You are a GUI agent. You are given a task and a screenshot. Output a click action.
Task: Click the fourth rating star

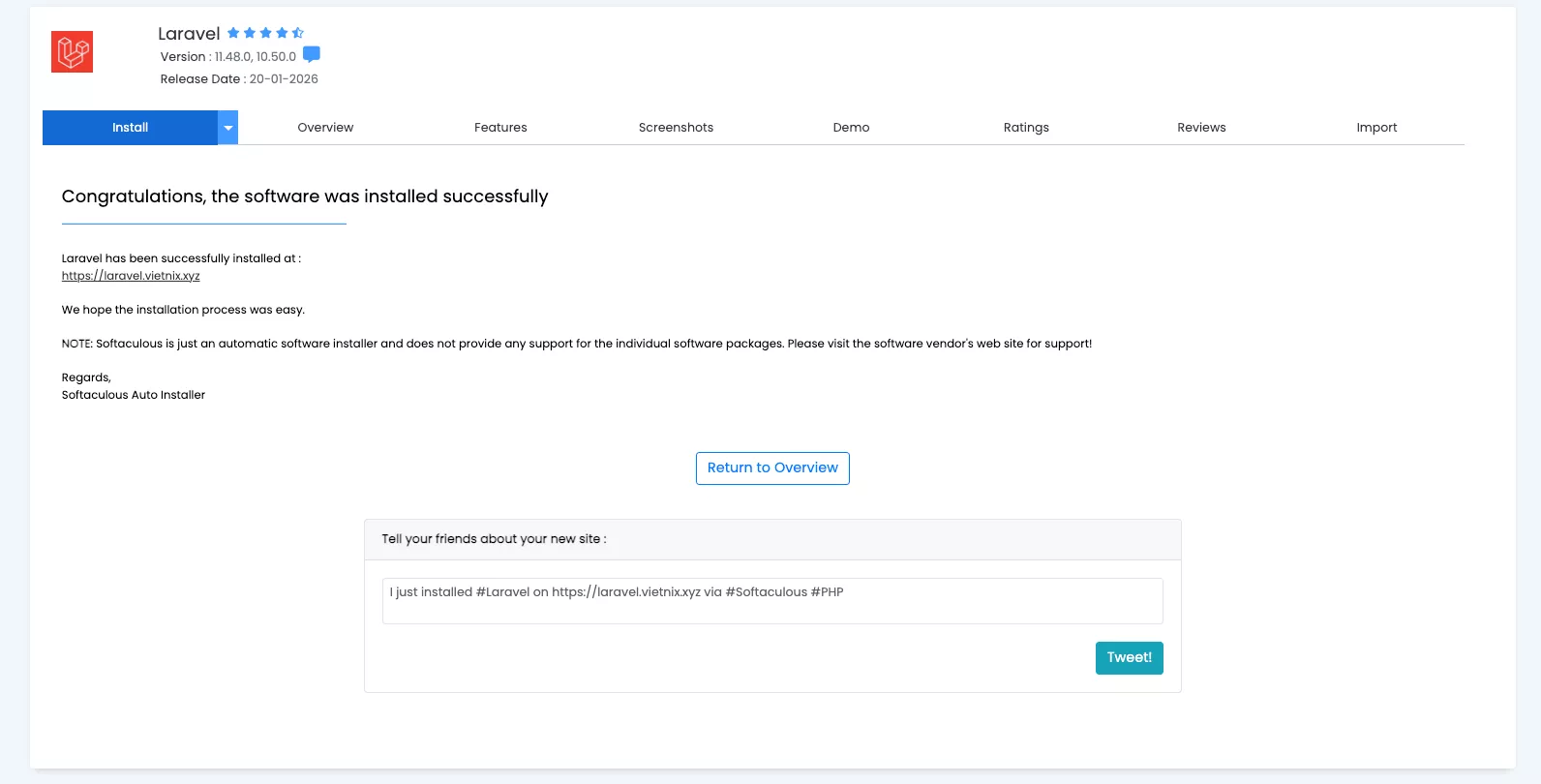click(x=282, y=32)
